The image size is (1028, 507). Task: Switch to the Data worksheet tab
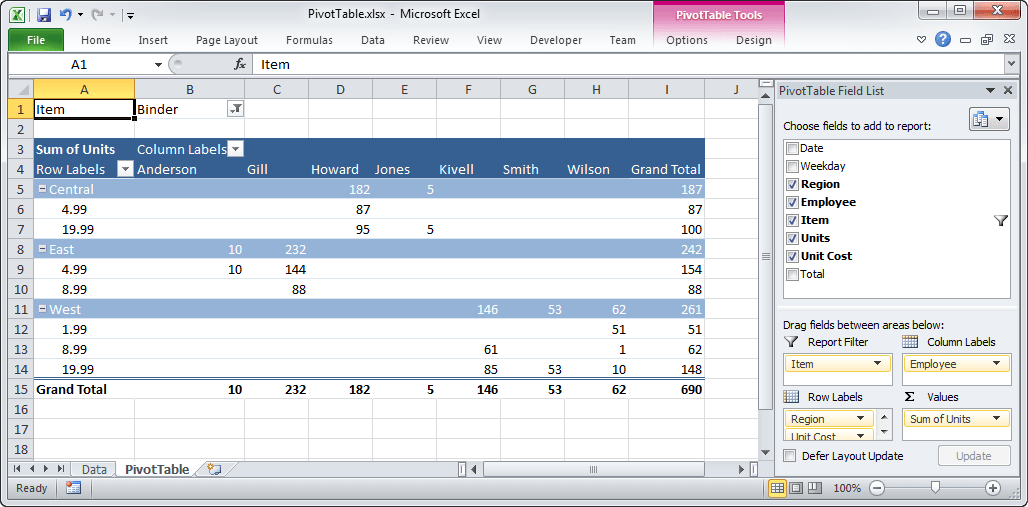pyautogui.click(x=94, y=469)
